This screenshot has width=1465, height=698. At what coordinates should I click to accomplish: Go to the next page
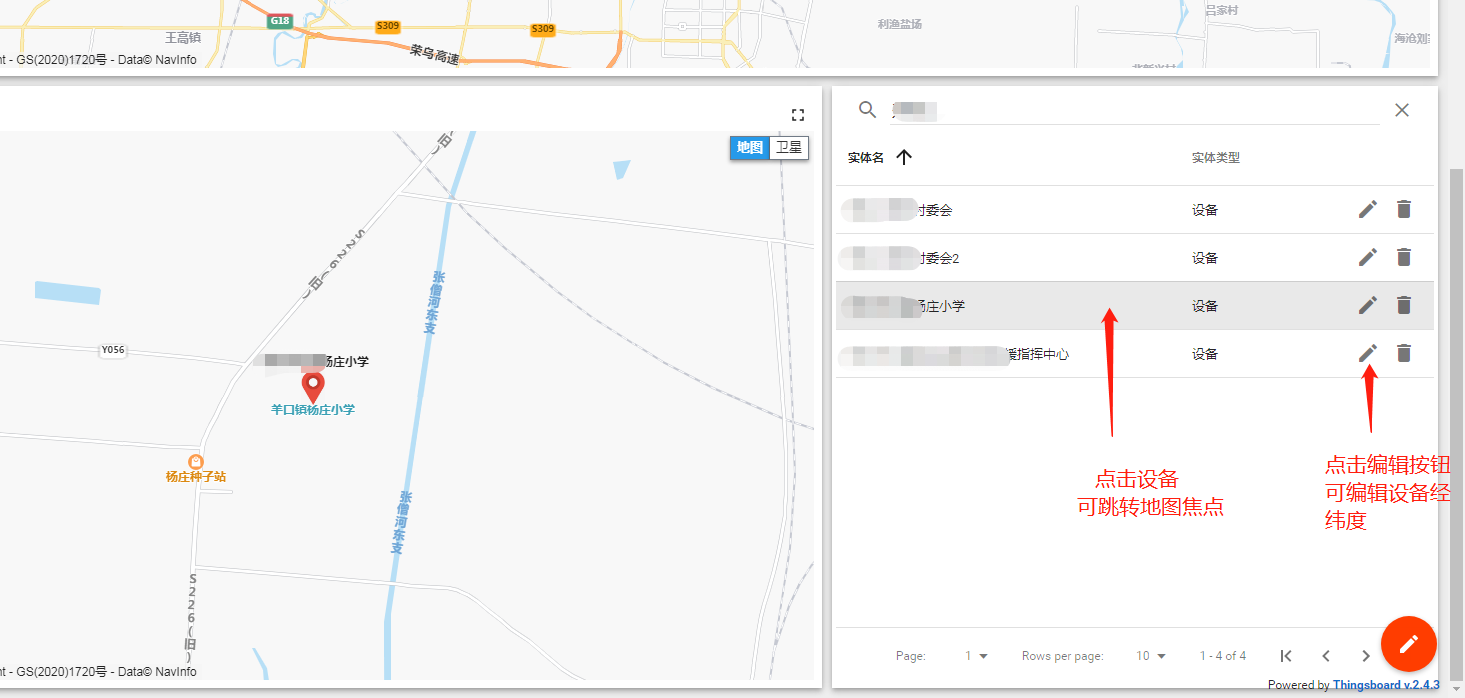click(x=1365, y=656)
